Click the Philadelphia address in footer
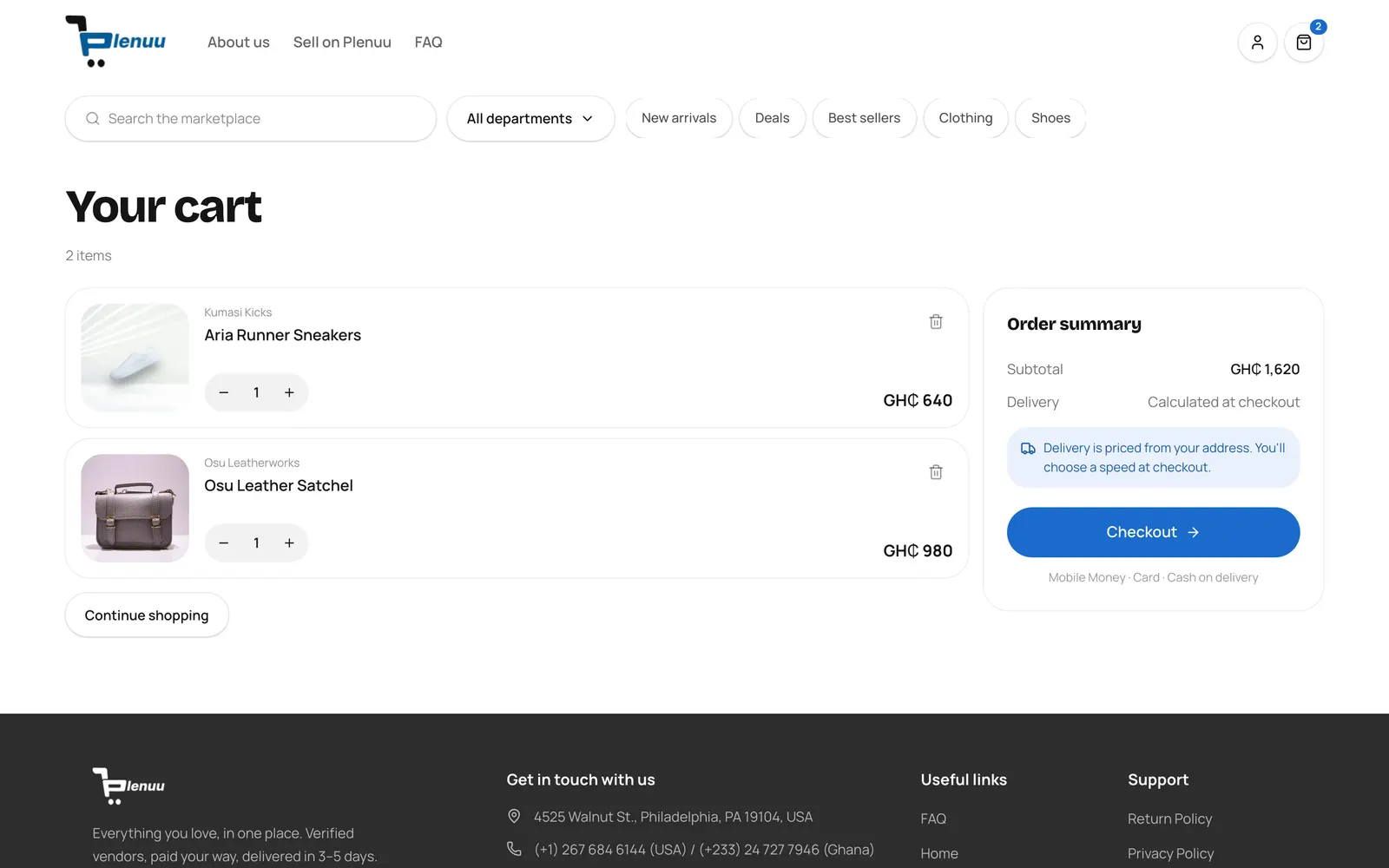Screen dimensions: 1389x868 (673, 817)
